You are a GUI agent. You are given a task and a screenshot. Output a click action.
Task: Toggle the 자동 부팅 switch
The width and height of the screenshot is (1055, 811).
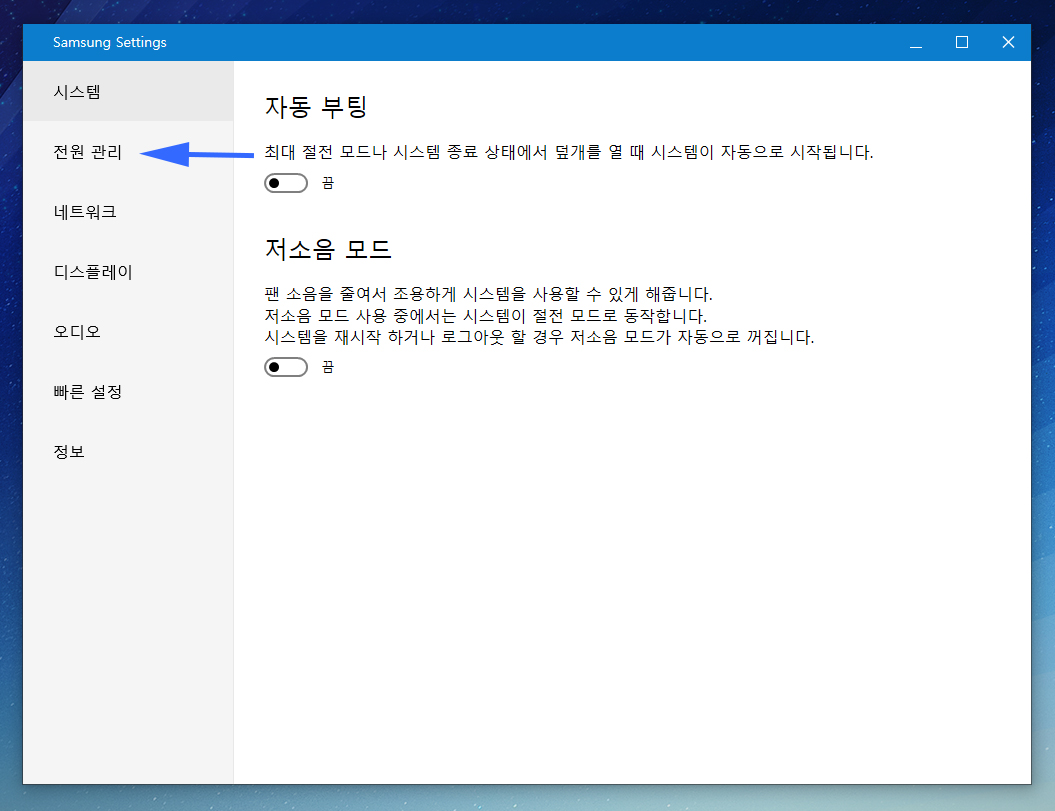click(286, 183)
